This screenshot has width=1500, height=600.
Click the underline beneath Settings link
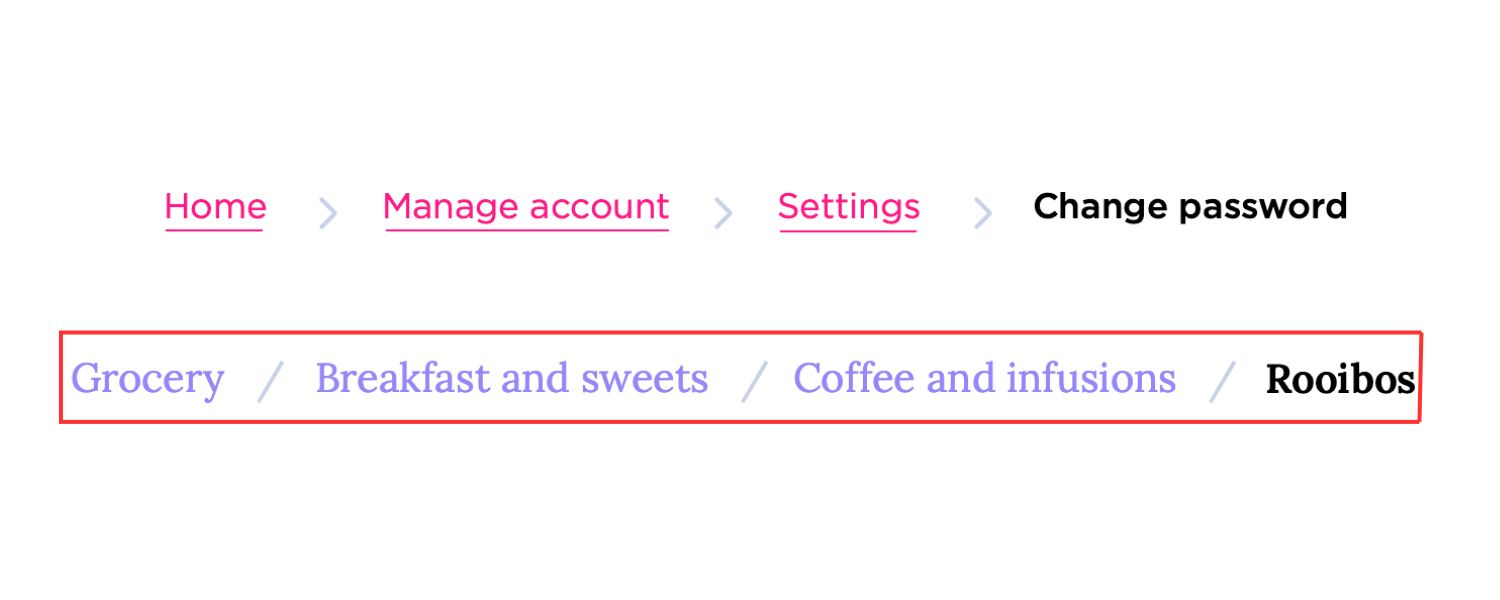849,230
